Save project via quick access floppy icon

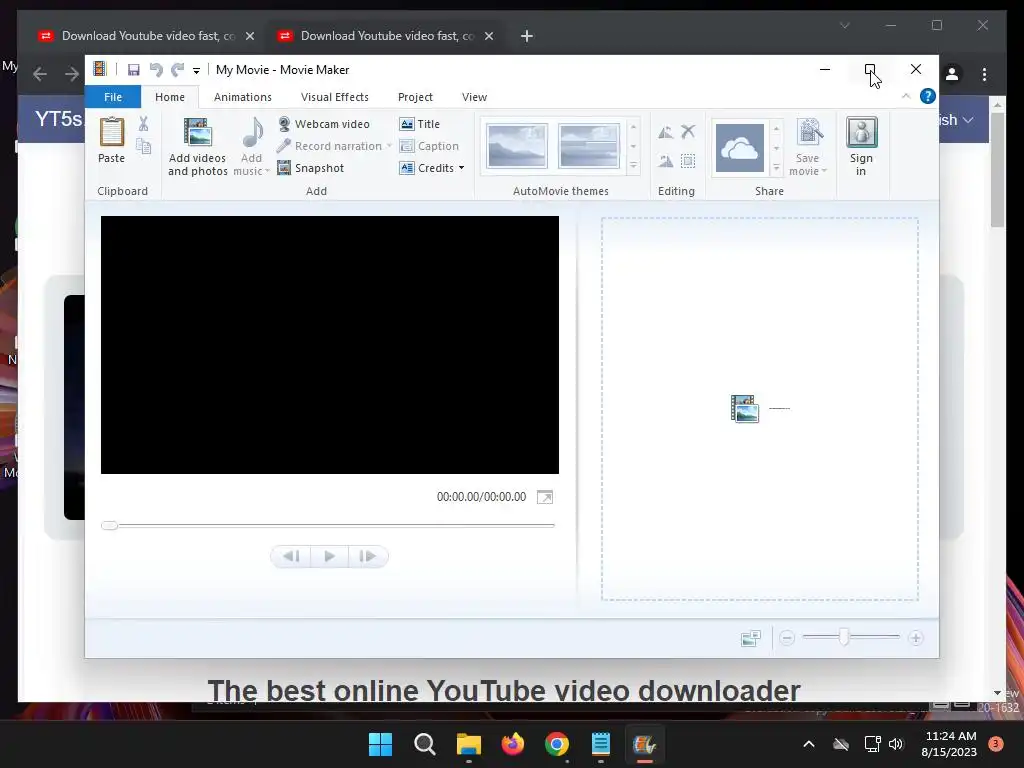point(133,70)
